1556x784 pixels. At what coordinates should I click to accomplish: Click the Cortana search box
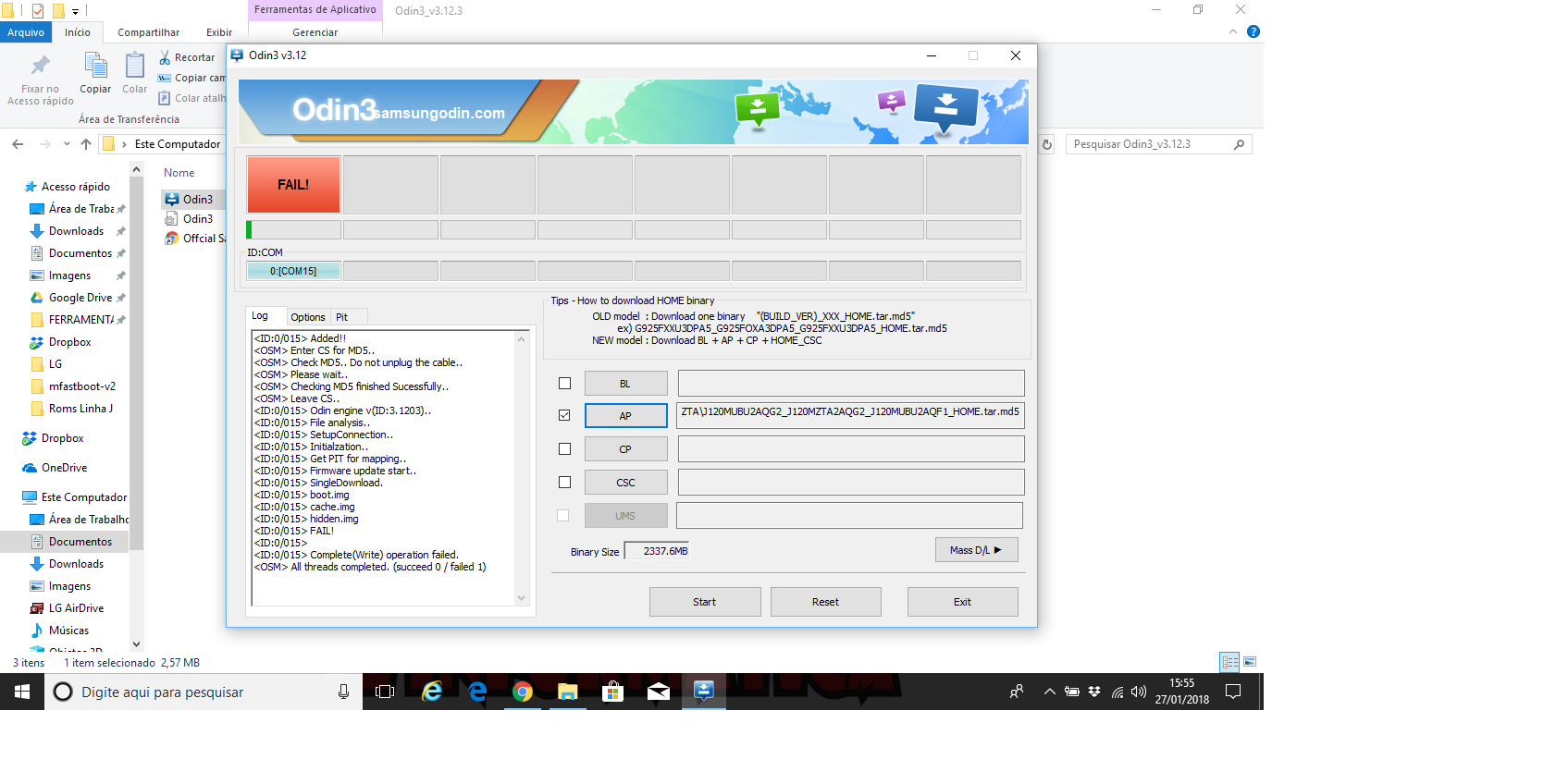[x=204, y=692]
